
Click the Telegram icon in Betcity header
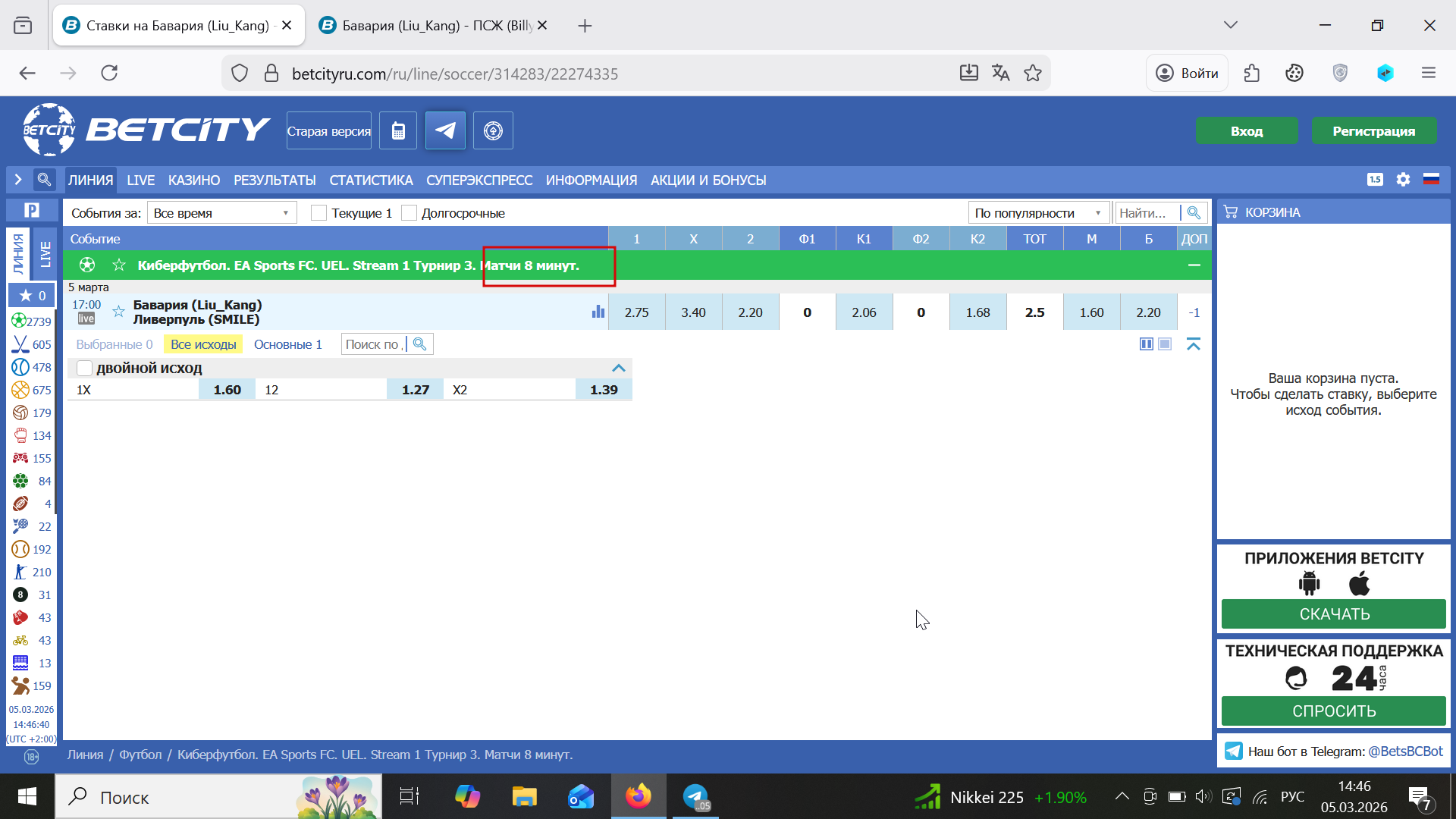(x=445, y=130)
